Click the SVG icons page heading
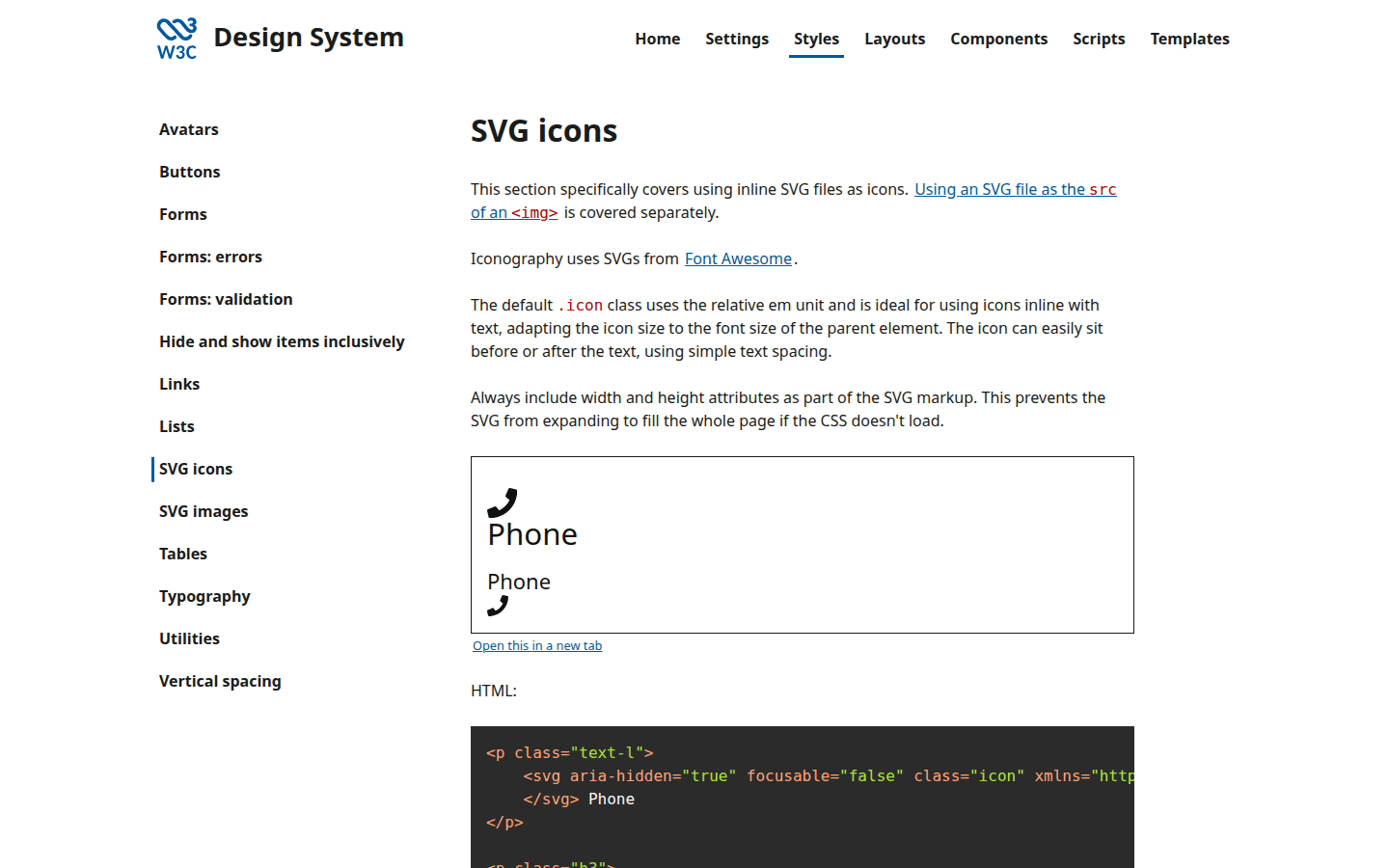 pos(544,131)
